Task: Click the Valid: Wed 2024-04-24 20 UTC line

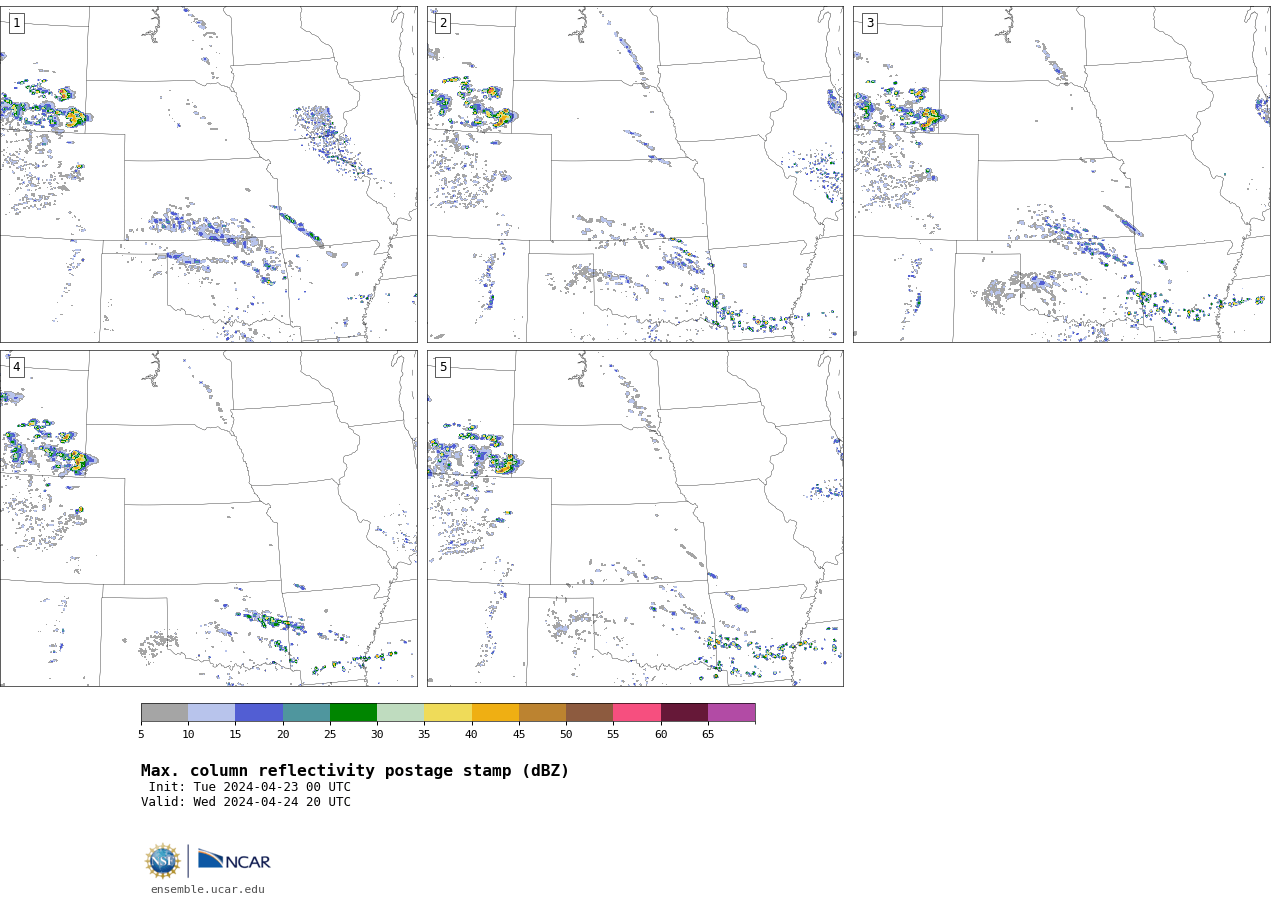Action: pyautogui.click(x=246, y=802)
